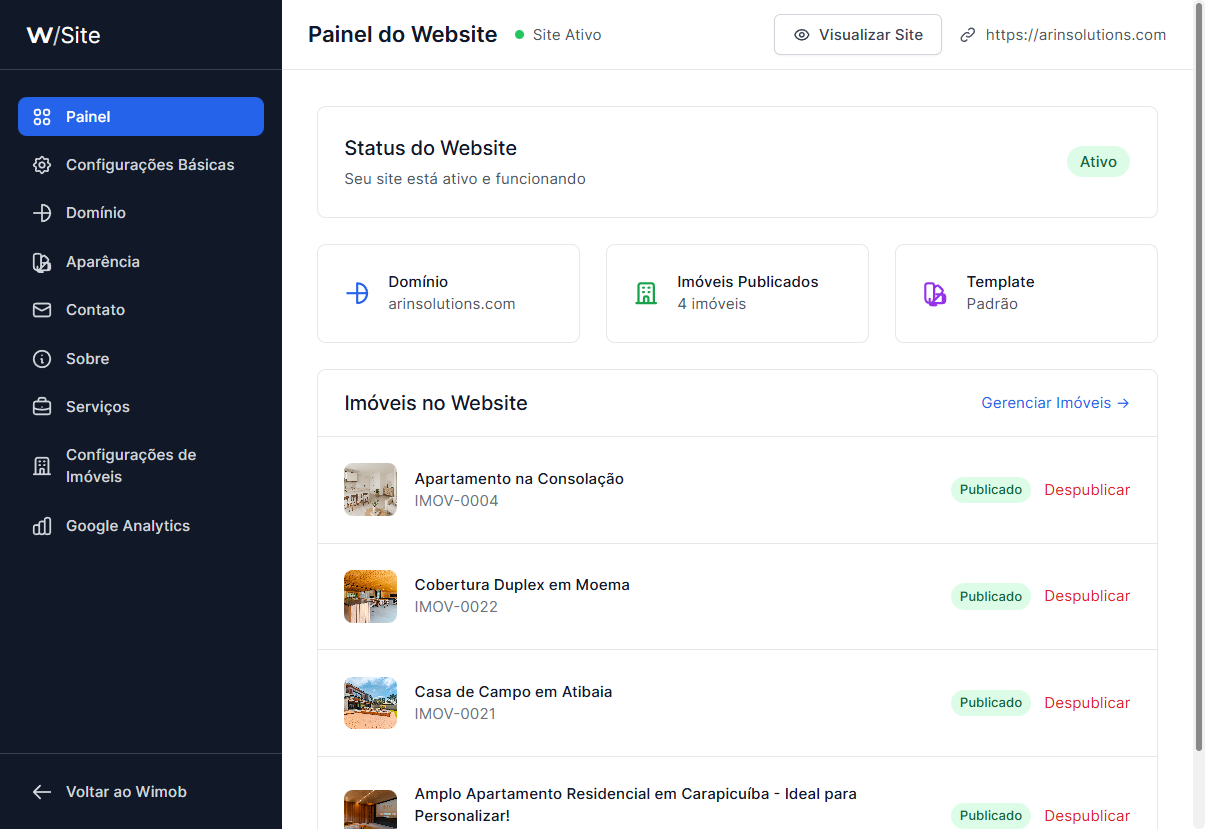Click the IMOV-0022 code
The image size is (1205, 829).
[x=456, y=607]
